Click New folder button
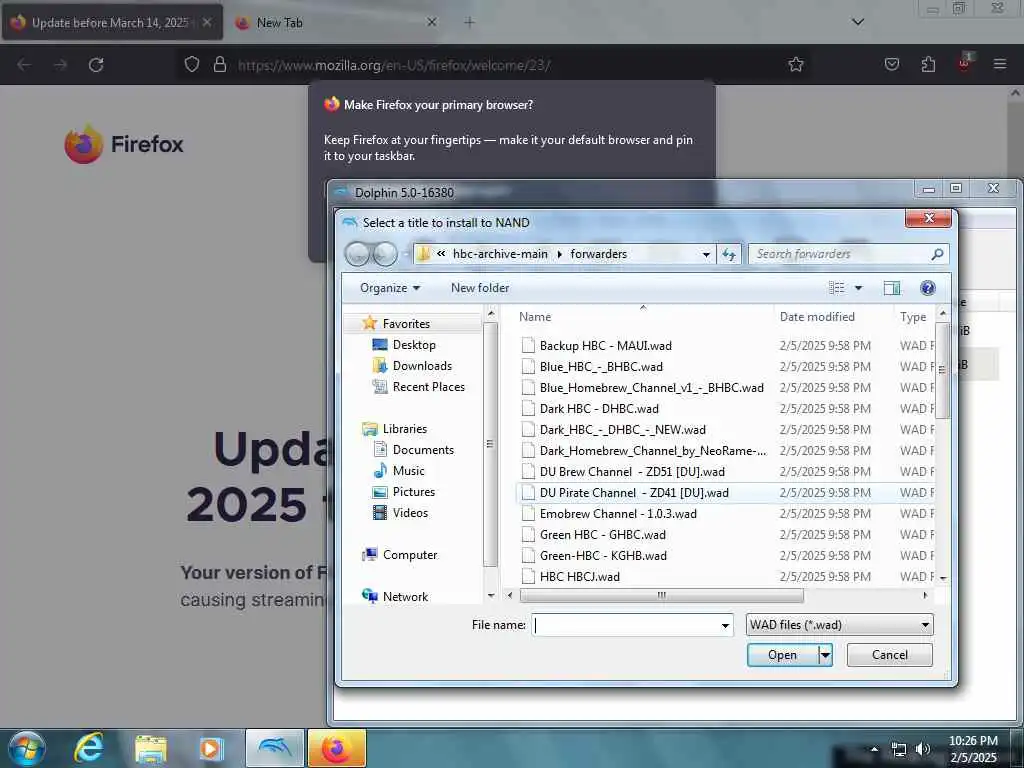 point(479,288)
